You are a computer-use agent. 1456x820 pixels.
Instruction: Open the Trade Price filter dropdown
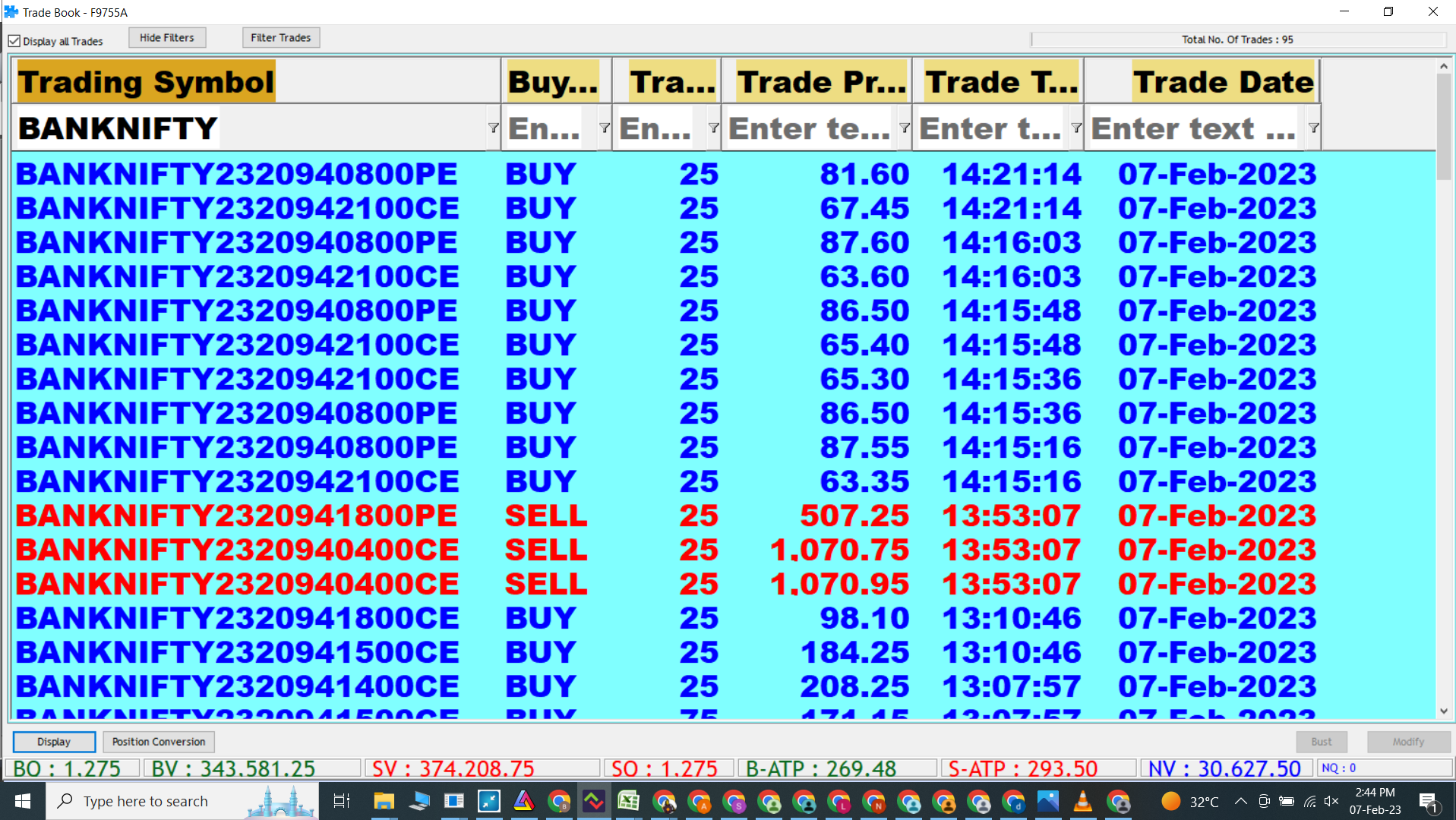tap(904, 128)
